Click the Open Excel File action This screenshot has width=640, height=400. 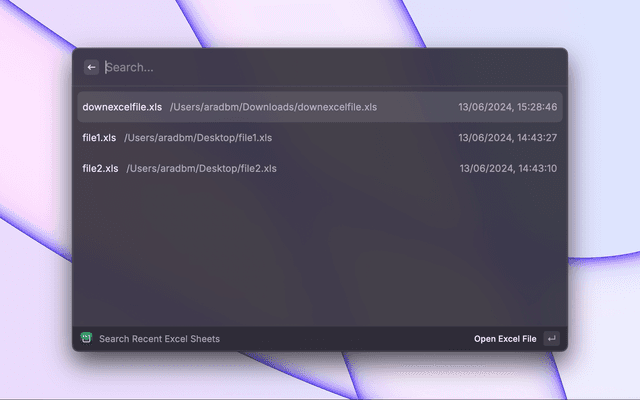(505, 339)
